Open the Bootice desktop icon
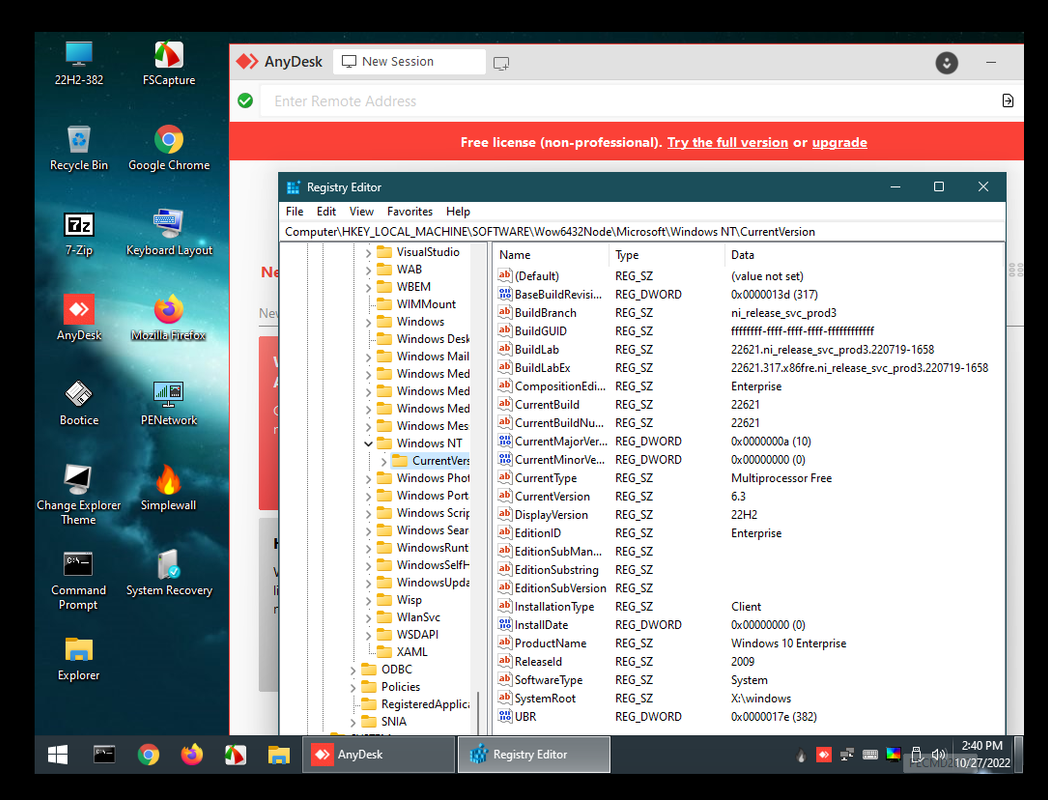Viewport: 1048px width, 800px height. pyautogui.click(x=79, y=403)
